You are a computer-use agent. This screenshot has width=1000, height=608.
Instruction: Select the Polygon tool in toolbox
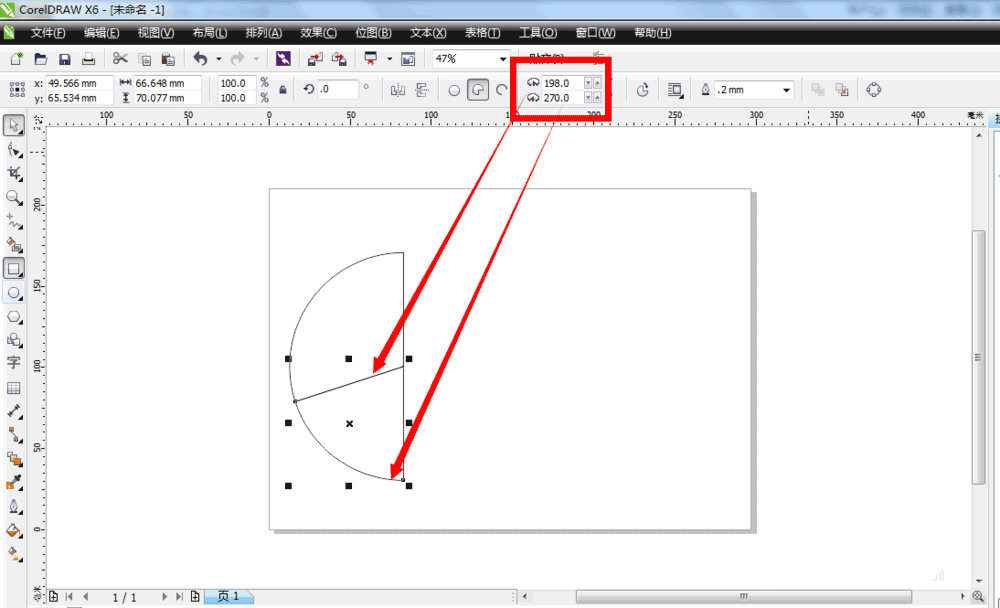(13, 317)
